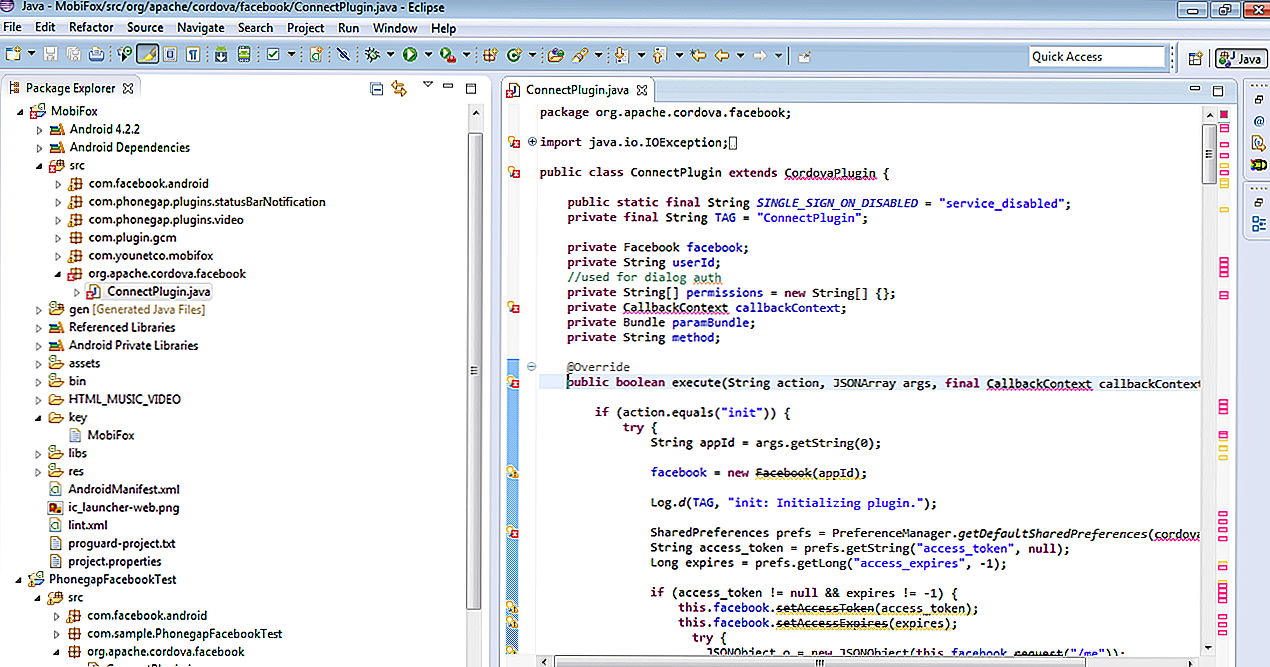1270x667 pixels.
Task: Click the Last Edit Location back arrow icon
Action: pos(697,55)
